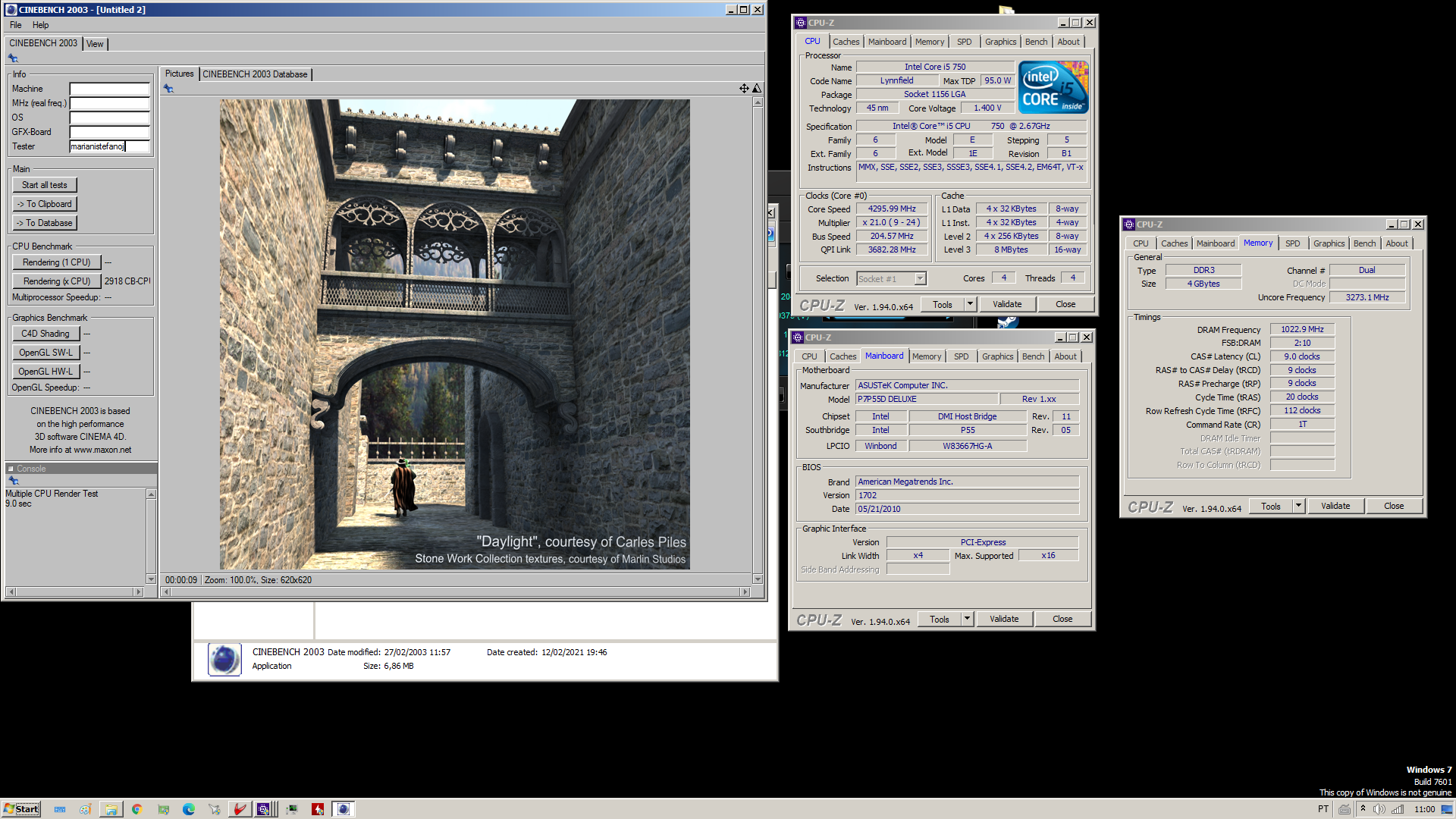
Task: Click the render image vertical scrollbar
Action: click(x=758, y=340)
